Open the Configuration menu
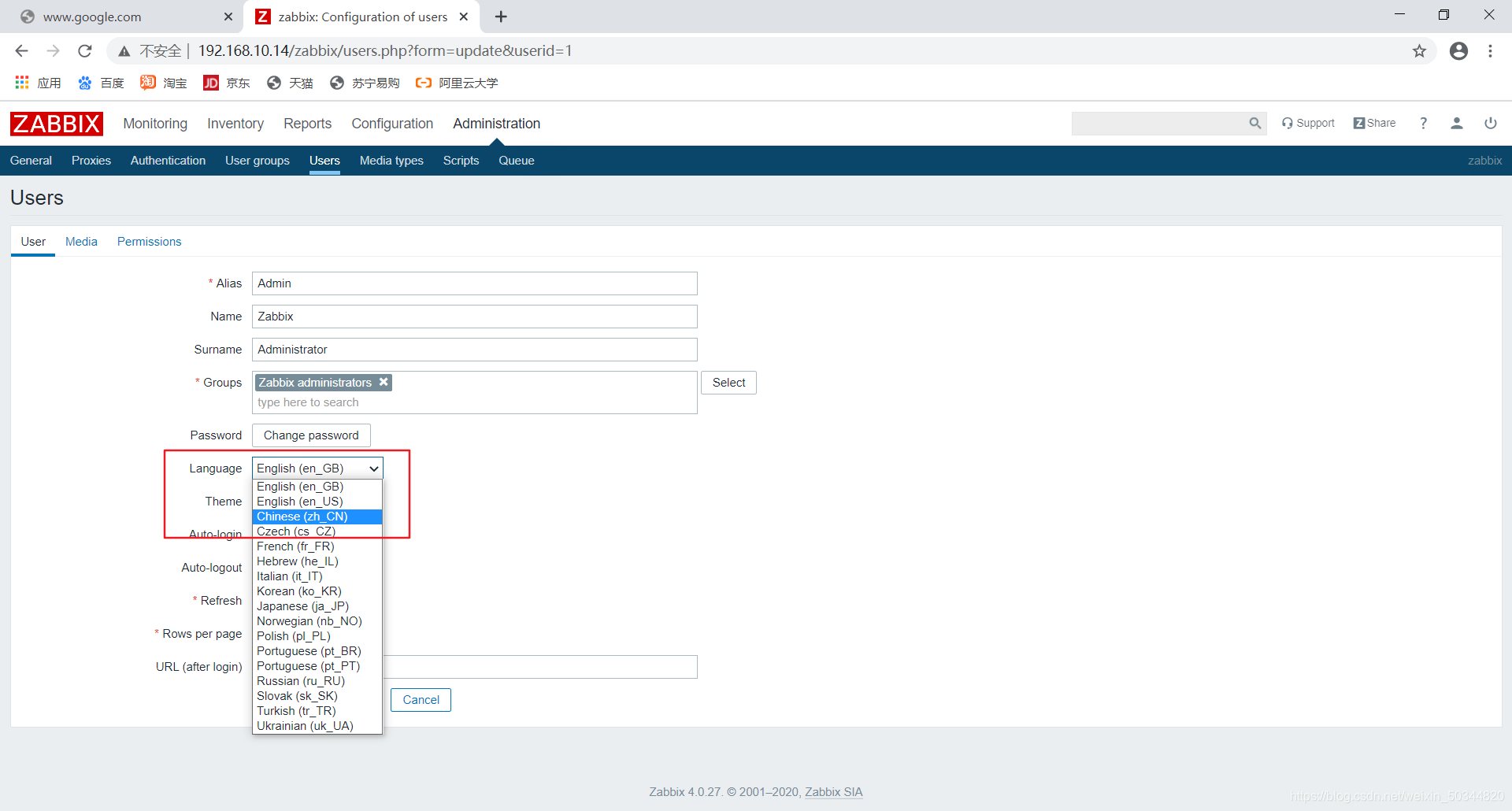Viewport: 1512px width, 811px height. [392, 124]
